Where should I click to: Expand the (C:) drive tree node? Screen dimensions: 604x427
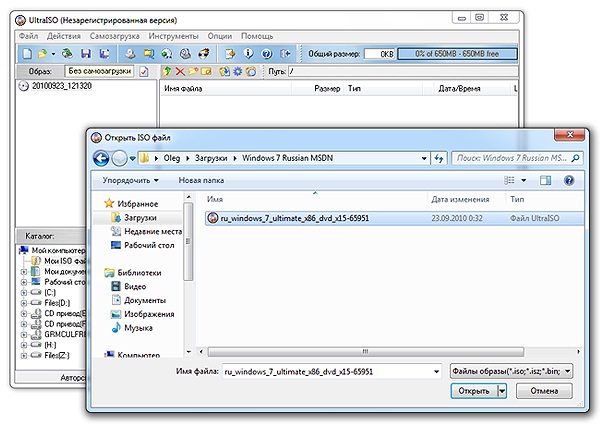coord(23,293)
